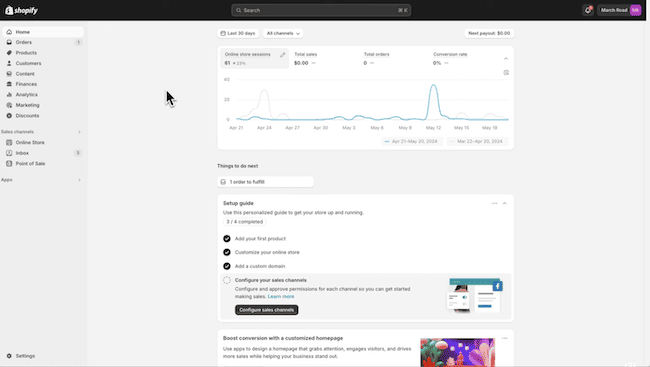Click the Apr 21–May 20, 2024 legend
This screenshot has height=367, width=650.
pyautogui.click(x=411, y=141)
